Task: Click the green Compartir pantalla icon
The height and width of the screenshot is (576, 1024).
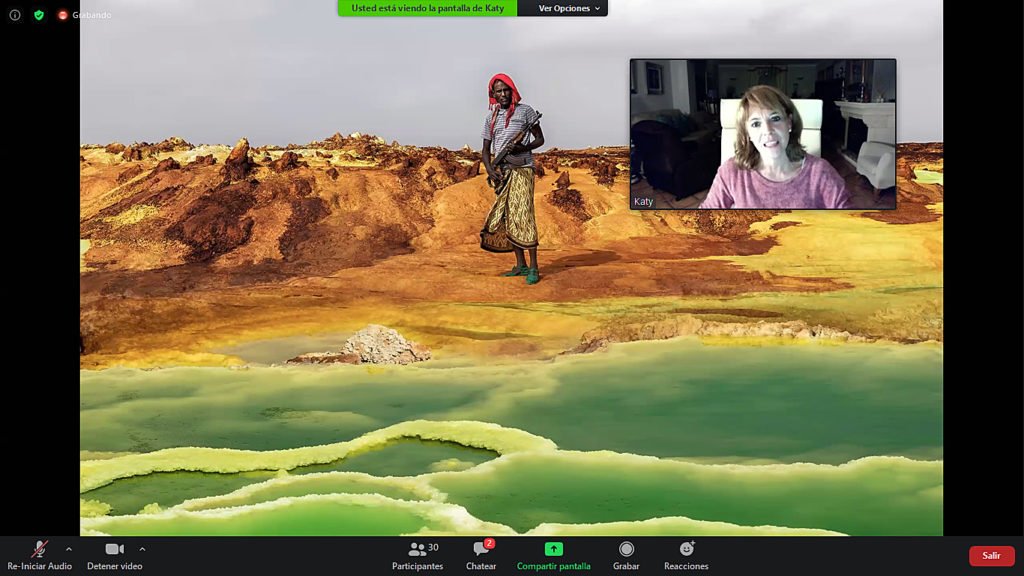Action: 553,549
